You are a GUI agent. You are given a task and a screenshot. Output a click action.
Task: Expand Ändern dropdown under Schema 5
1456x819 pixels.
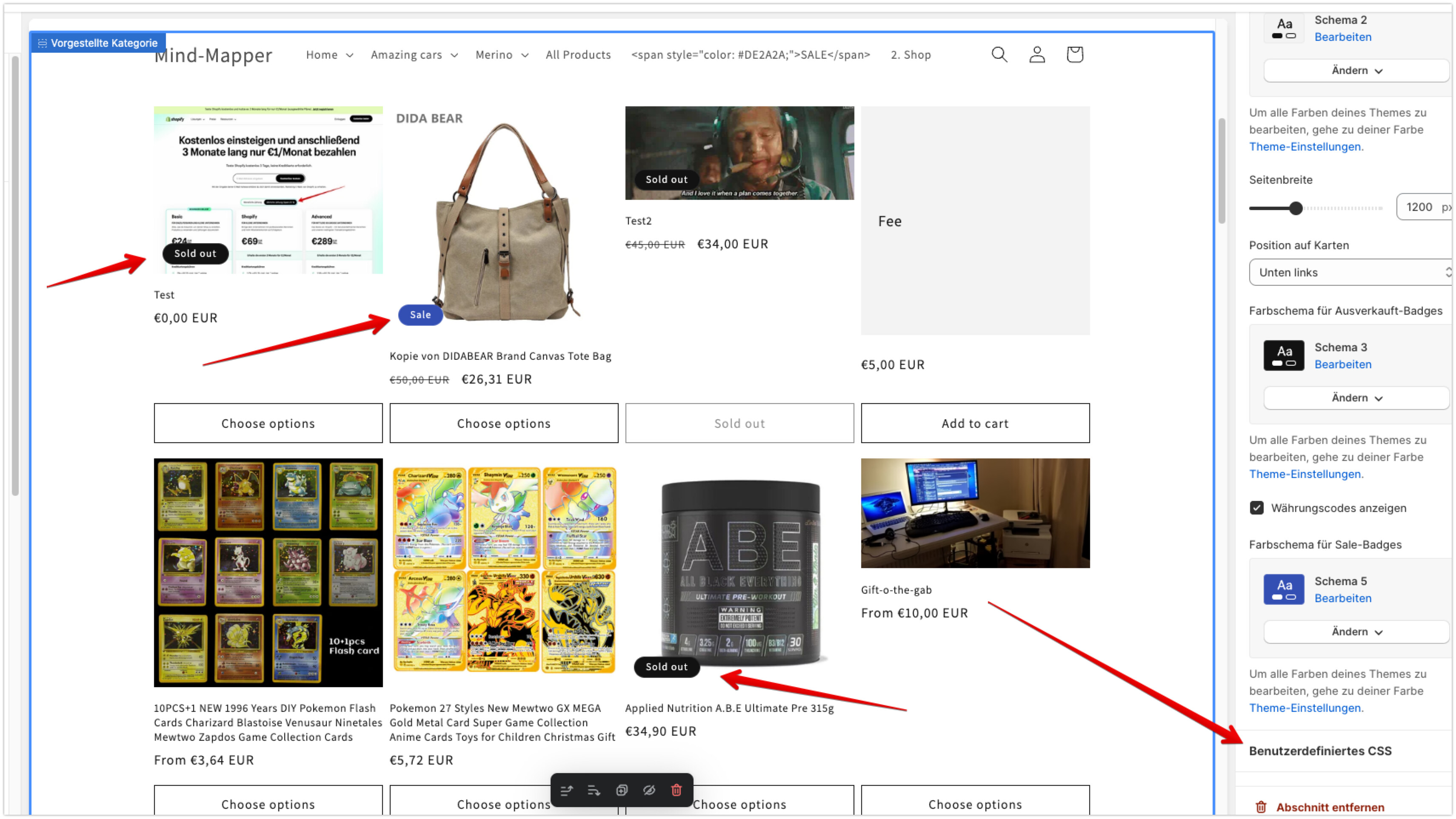click(x=1356, y=631)
